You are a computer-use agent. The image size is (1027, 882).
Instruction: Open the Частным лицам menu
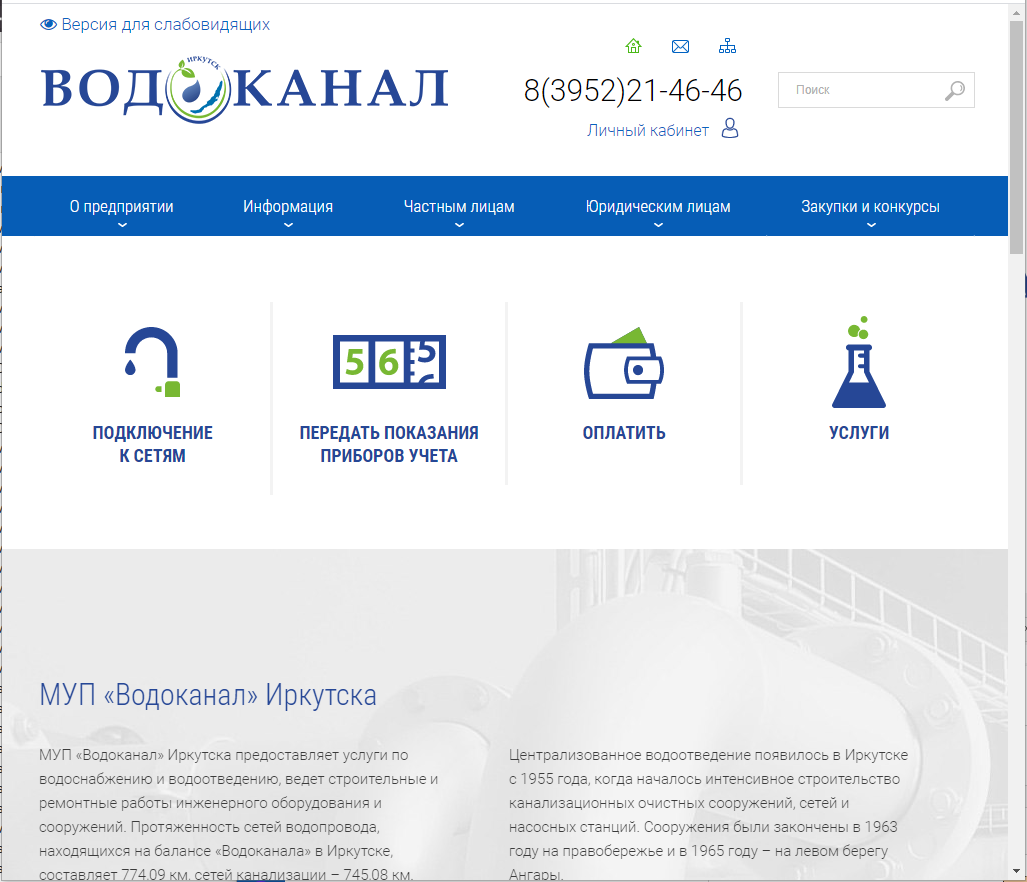(x=459, y=207)
